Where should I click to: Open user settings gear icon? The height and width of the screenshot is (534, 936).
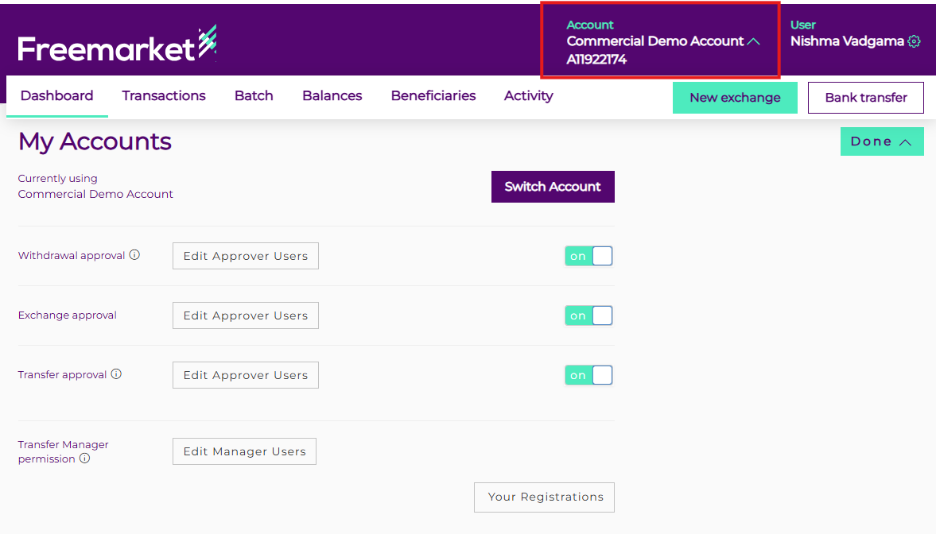[x=913, y=42]
